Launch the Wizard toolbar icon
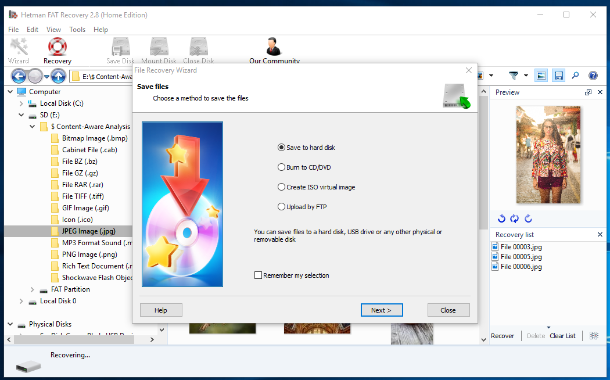The height and width of the screenshot is (380, 610). pyautogui.click(x=18, y=51)
